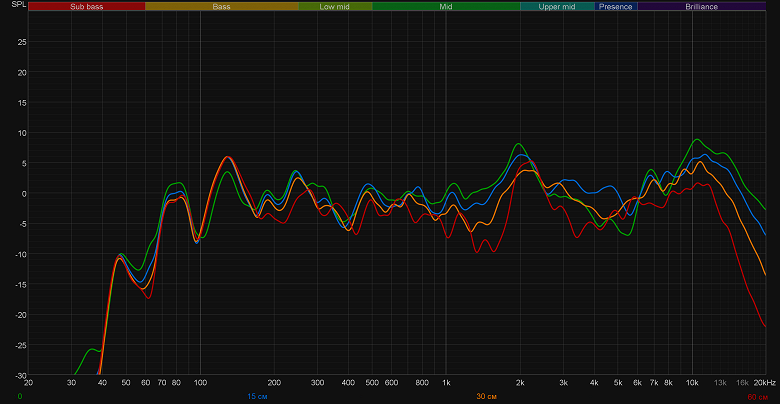The width and height of the screenshot is (780, 404).
Task: Select the Bass frequency band
Action: coord(221,6)
